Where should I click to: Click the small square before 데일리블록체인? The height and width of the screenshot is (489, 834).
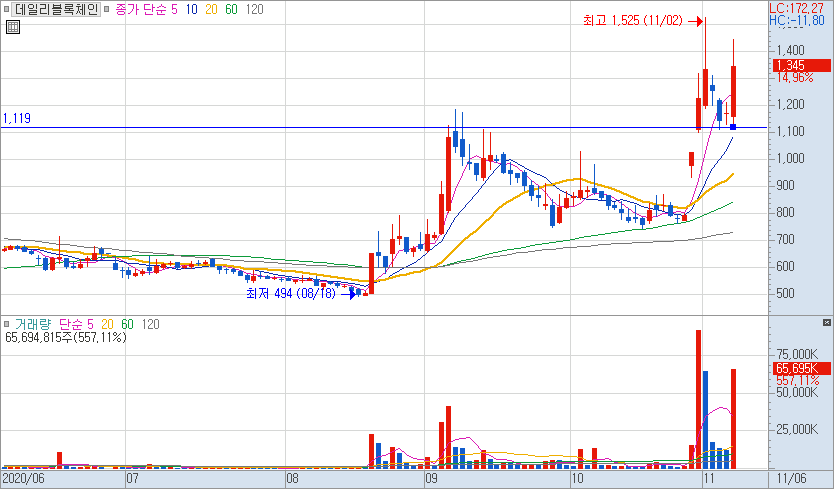[x=6, y=9]
